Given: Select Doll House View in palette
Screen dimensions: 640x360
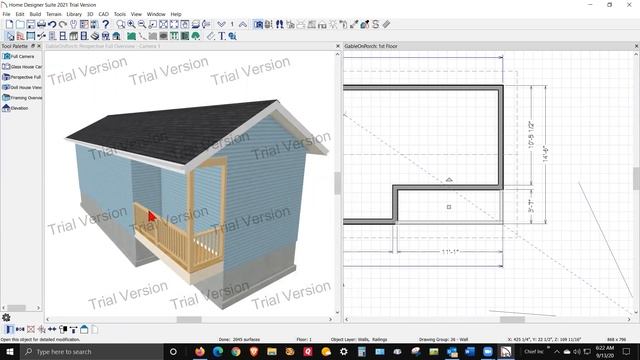Looking at the screenshot, I should coord(22,87).
